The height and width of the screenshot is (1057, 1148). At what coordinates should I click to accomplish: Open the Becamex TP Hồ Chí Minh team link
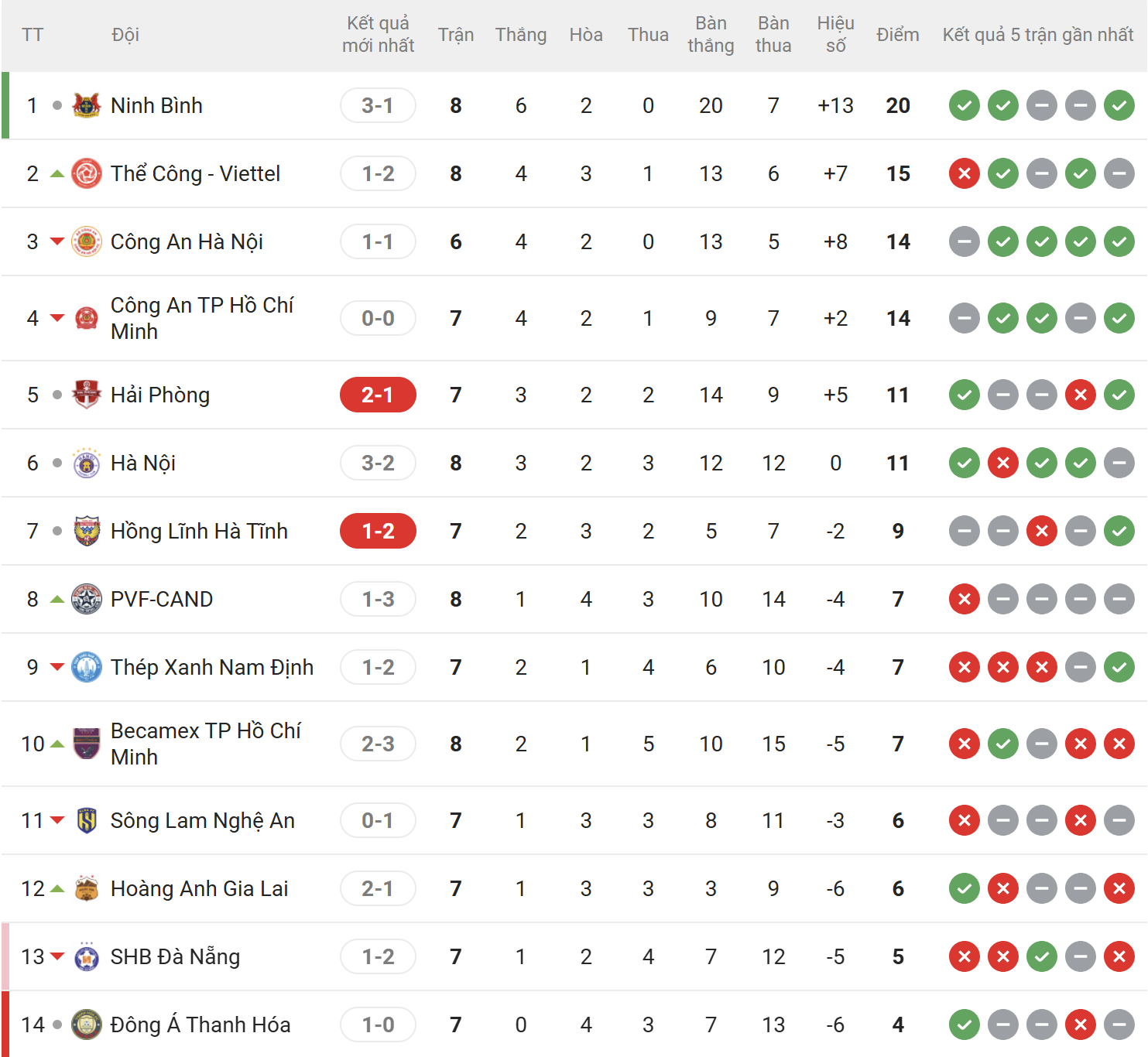[205, 744]
